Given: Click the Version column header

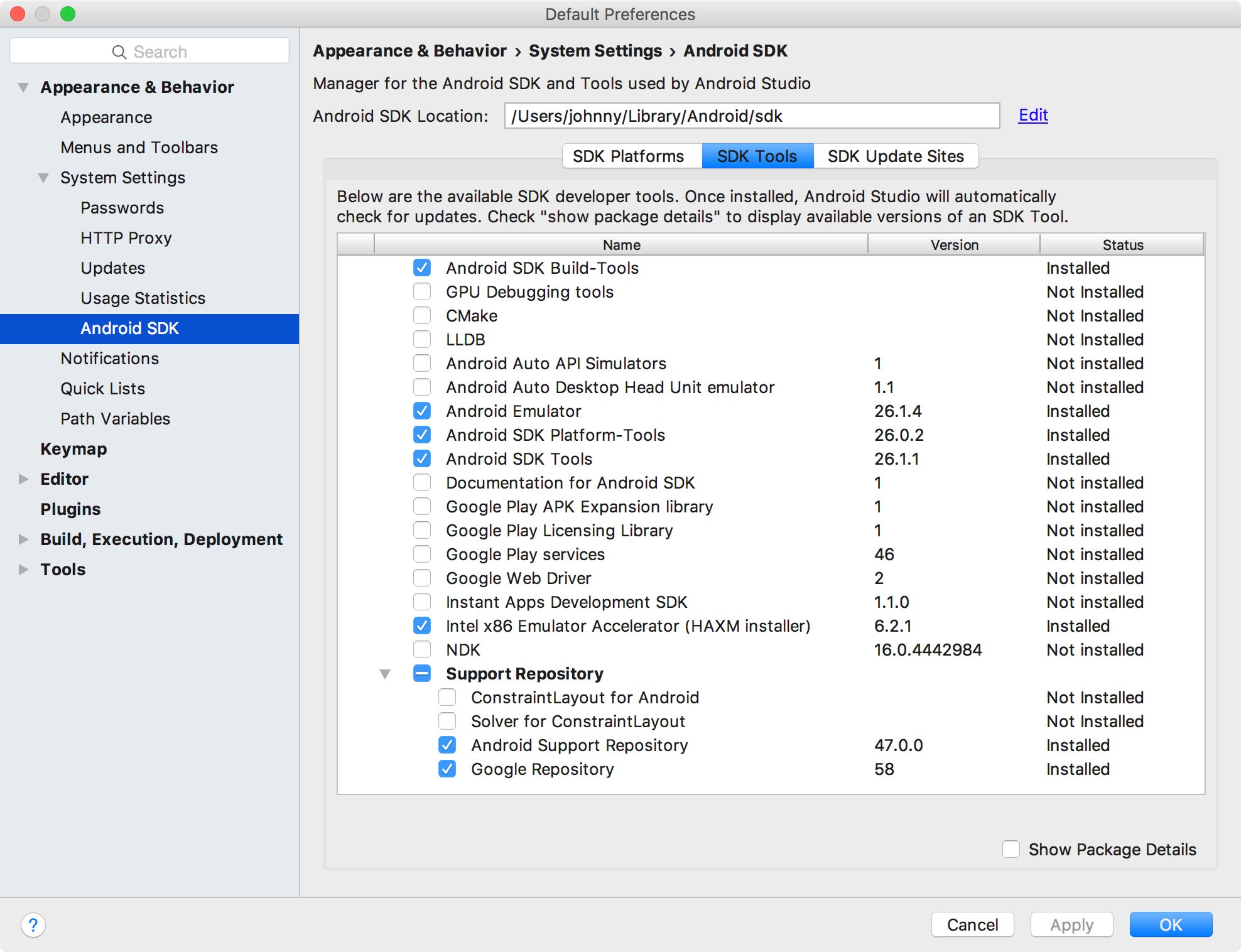Looking at the screenshot, I should (954, 245).
